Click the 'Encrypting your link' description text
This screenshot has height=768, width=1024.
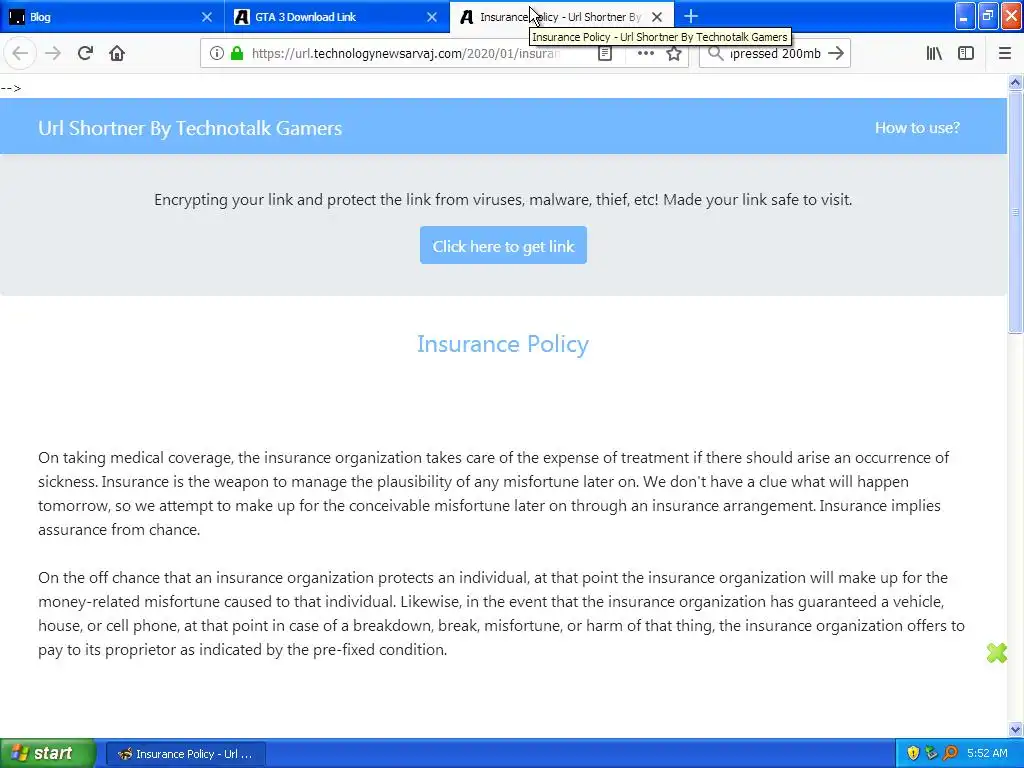click(503, 200)
